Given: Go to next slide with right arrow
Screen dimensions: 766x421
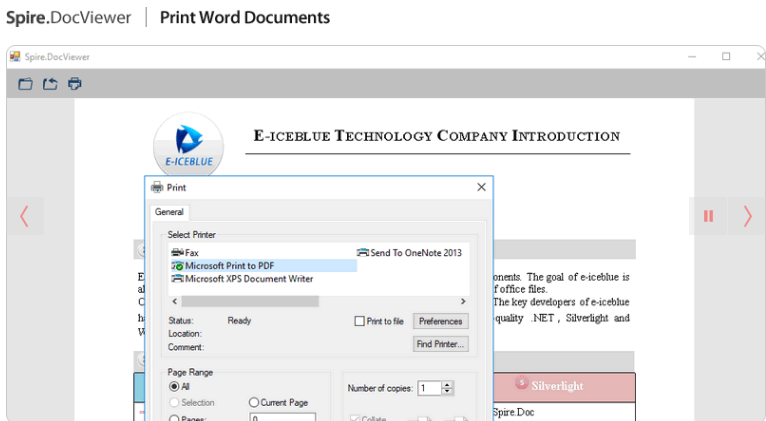Looking at the screenshot, I should tap(747, 216).
